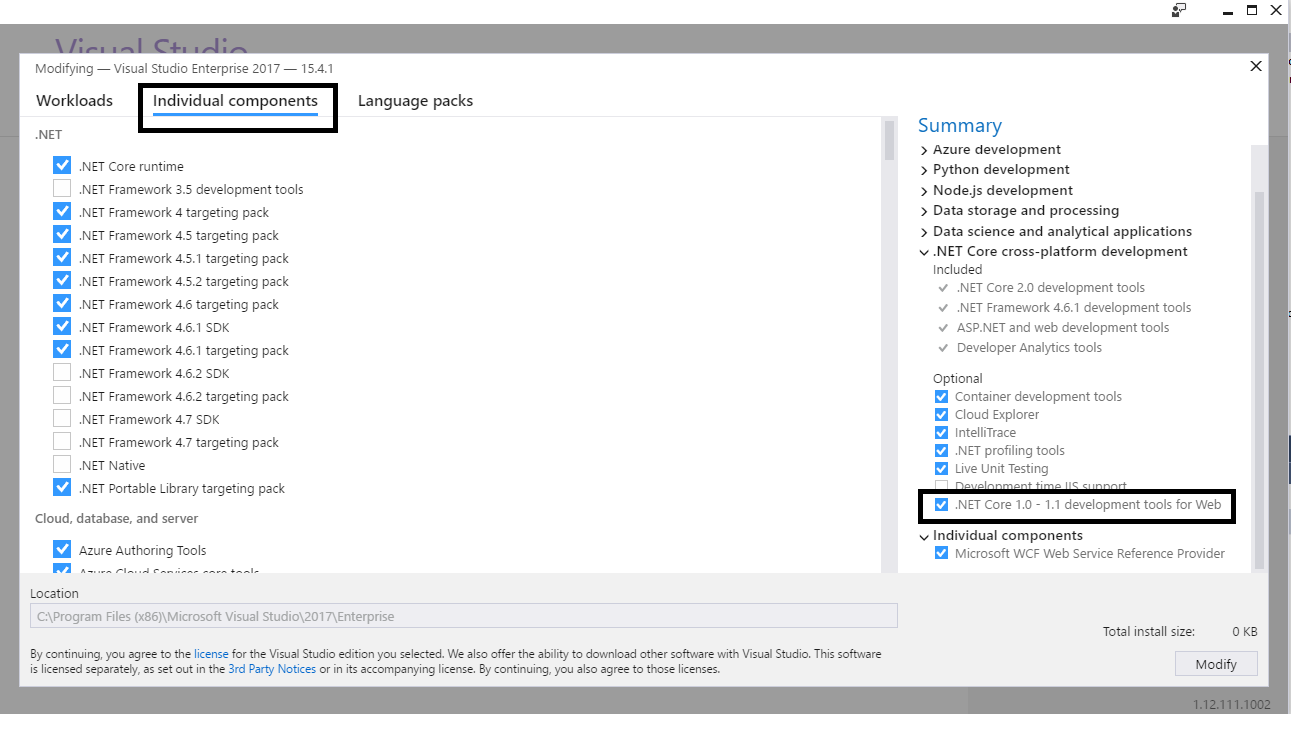This screenshot has height=732, width=1292.
Task: Check .NET Framework 4.7 SDK
Action: pyautogui.click(x=62, y=419)
